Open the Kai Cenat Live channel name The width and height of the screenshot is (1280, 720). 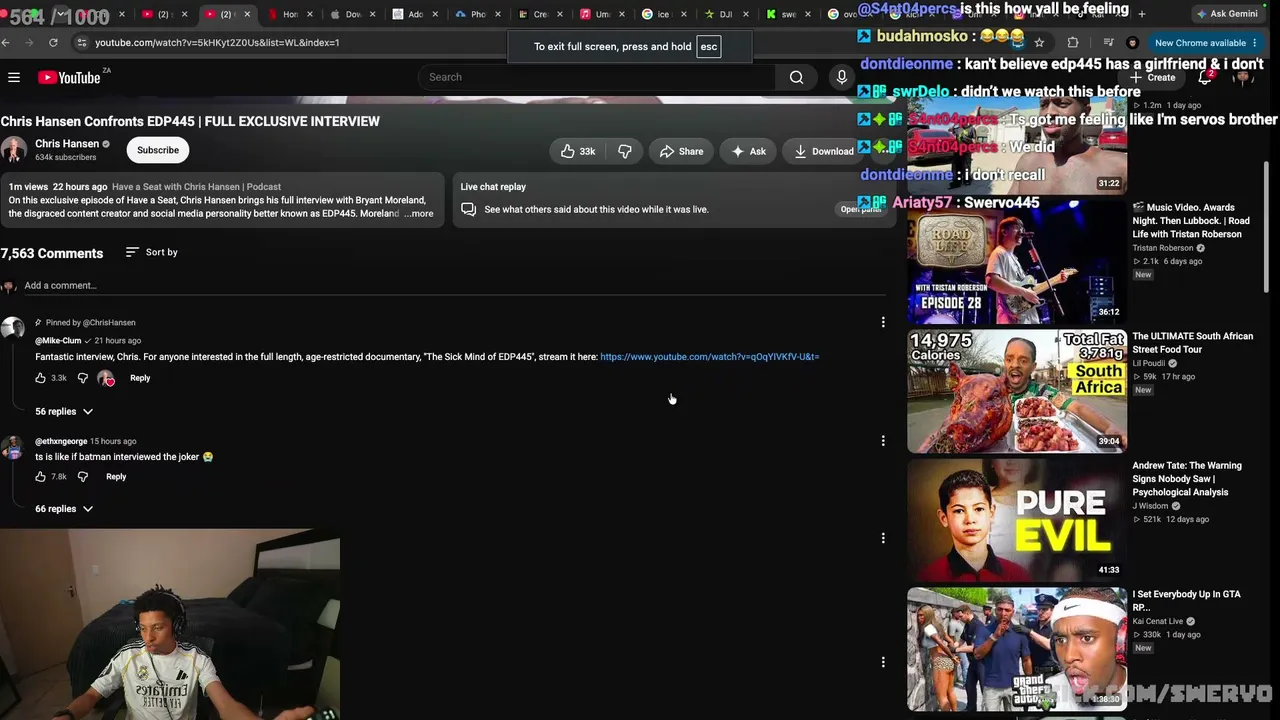tap(1157, 621)
